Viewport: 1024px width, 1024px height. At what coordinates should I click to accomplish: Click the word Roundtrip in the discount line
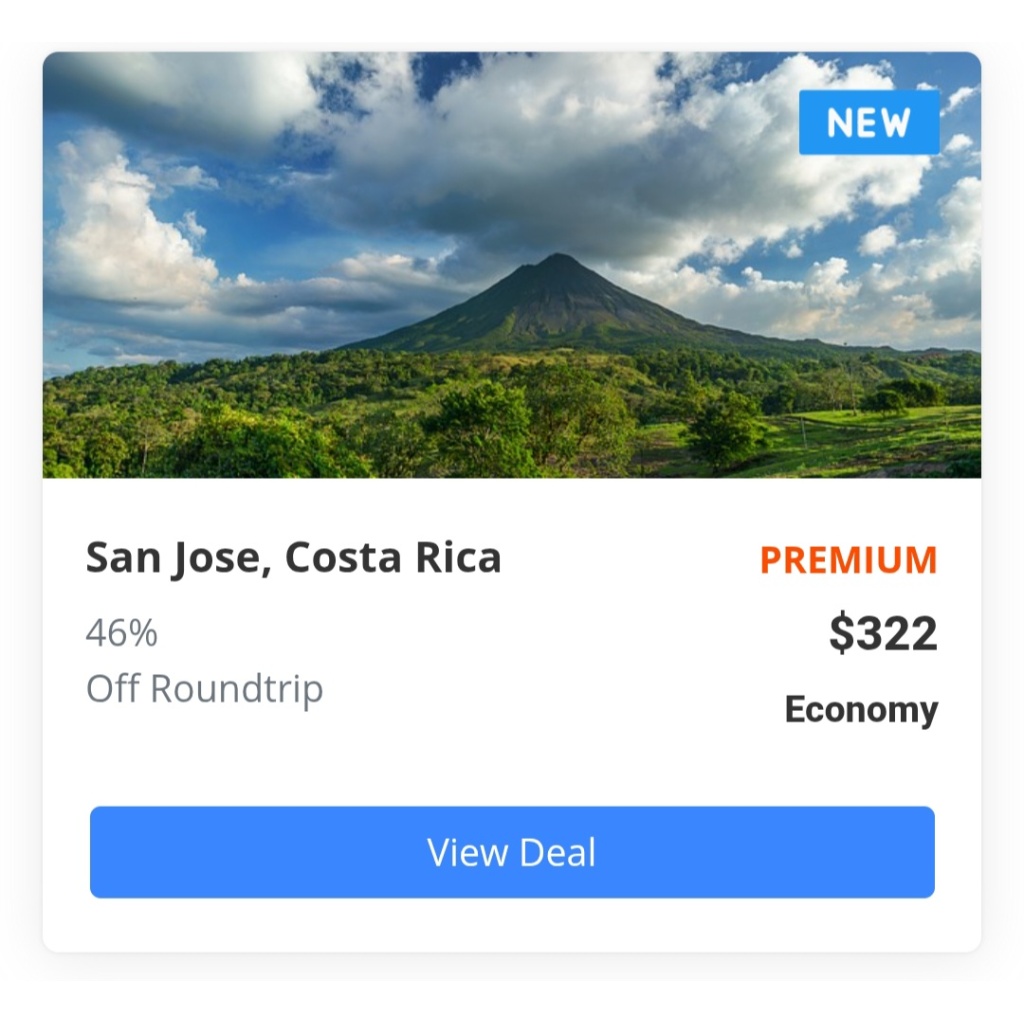(x=237, y=689)
